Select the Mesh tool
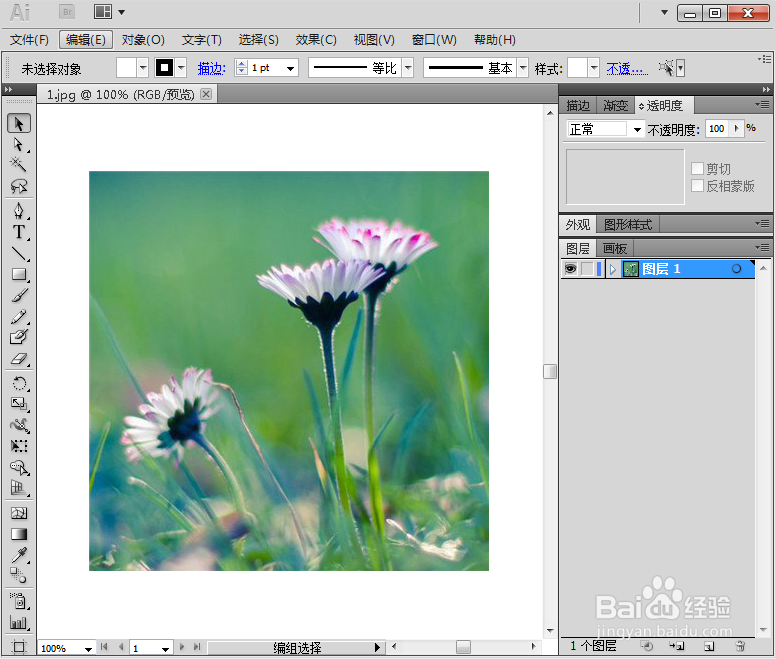776x659 pixels. coord(19,513)
